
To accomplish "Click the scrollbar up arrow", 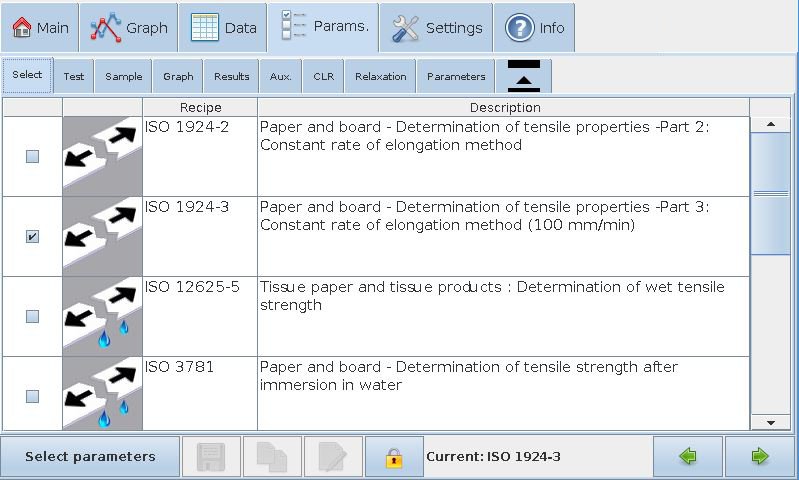I will point(770,124).
